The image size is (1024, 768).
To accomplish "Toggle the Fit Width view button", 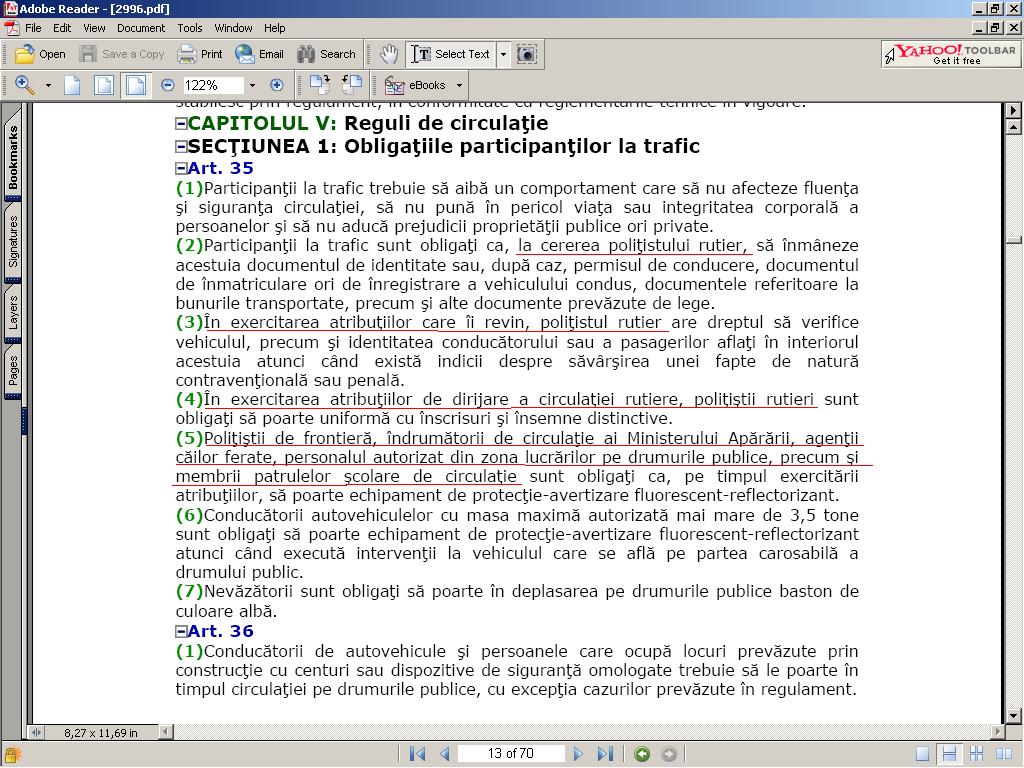I will click(x=136, y=85).
